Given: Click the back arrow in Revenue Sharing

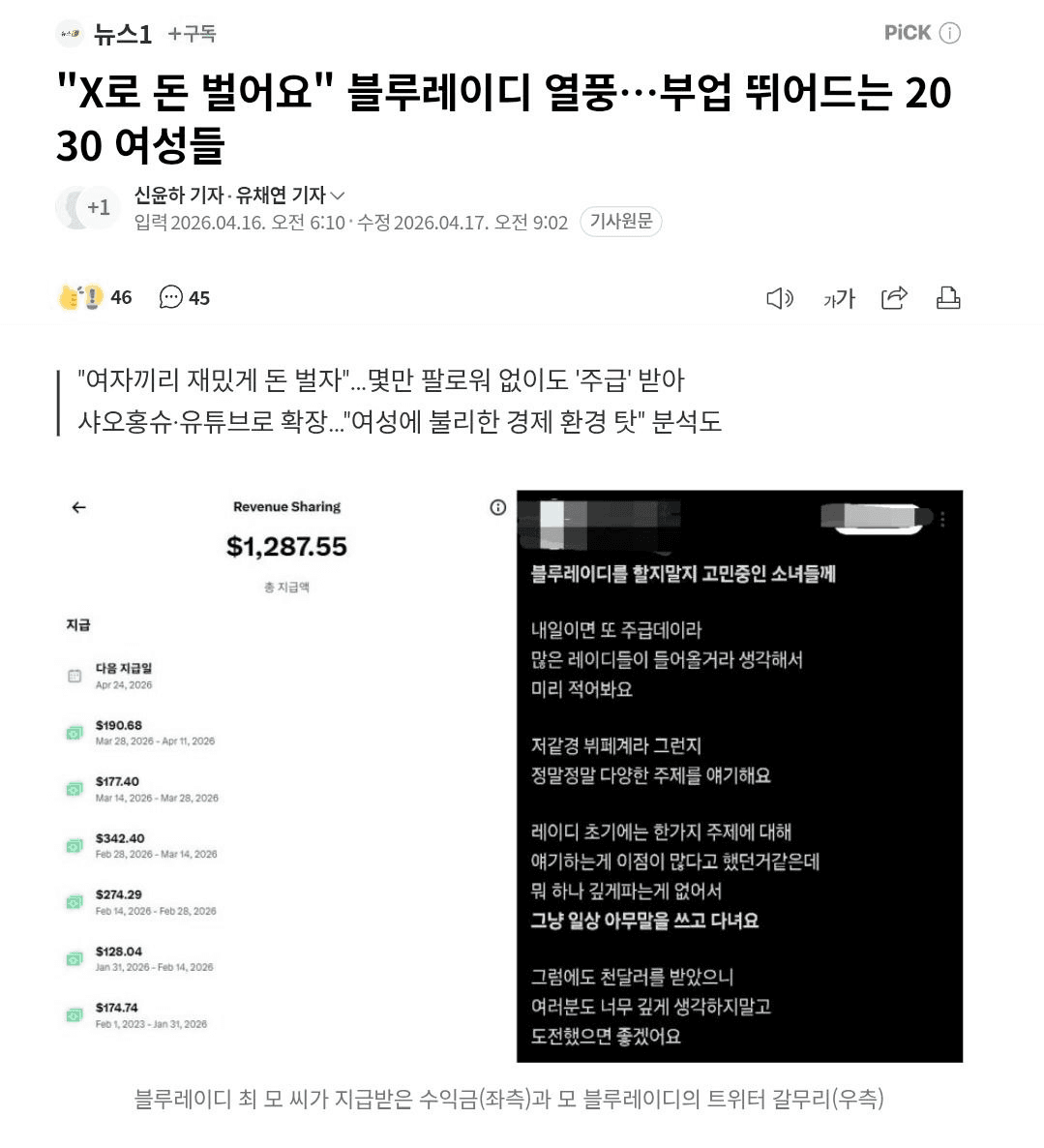Looking at the screenshot, I should (x=79, y=507).
